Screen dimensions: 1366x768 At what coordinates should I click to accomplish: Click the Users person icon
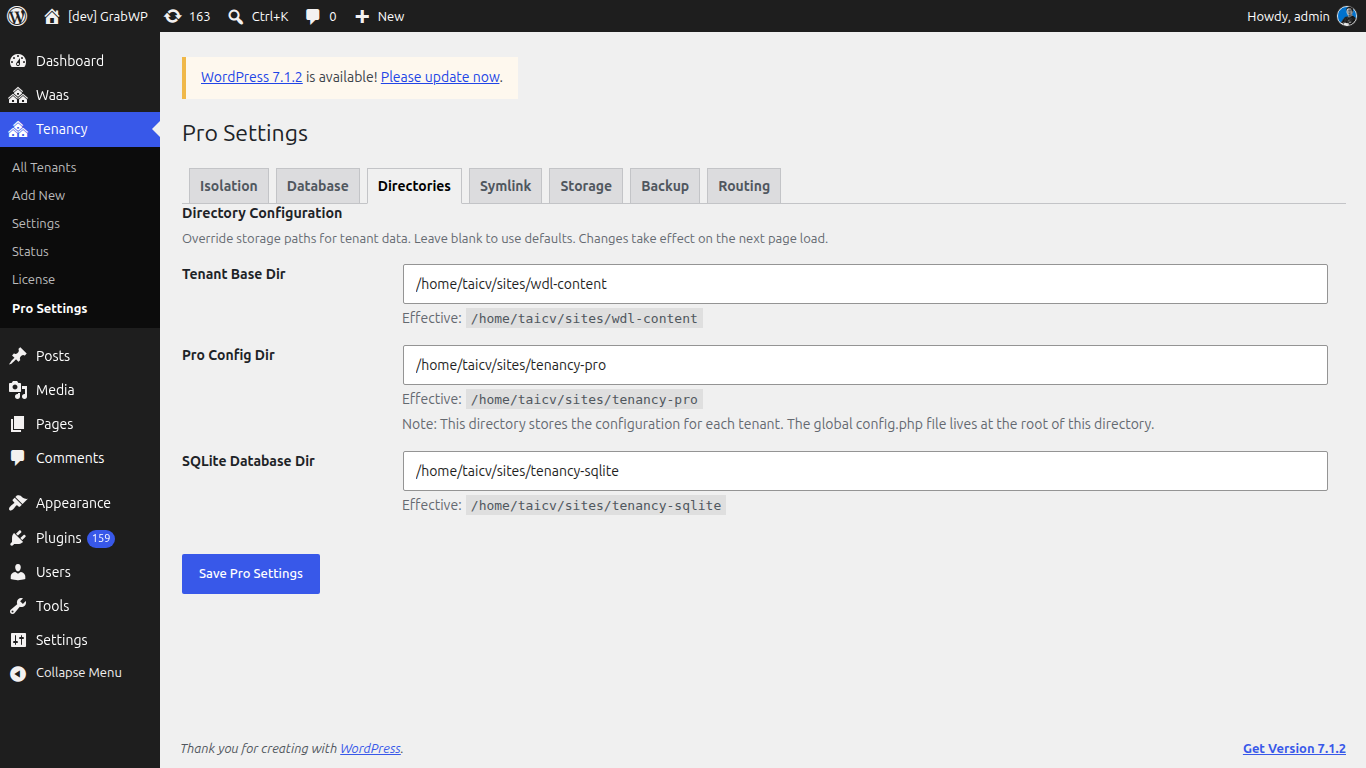pos(18,572)
